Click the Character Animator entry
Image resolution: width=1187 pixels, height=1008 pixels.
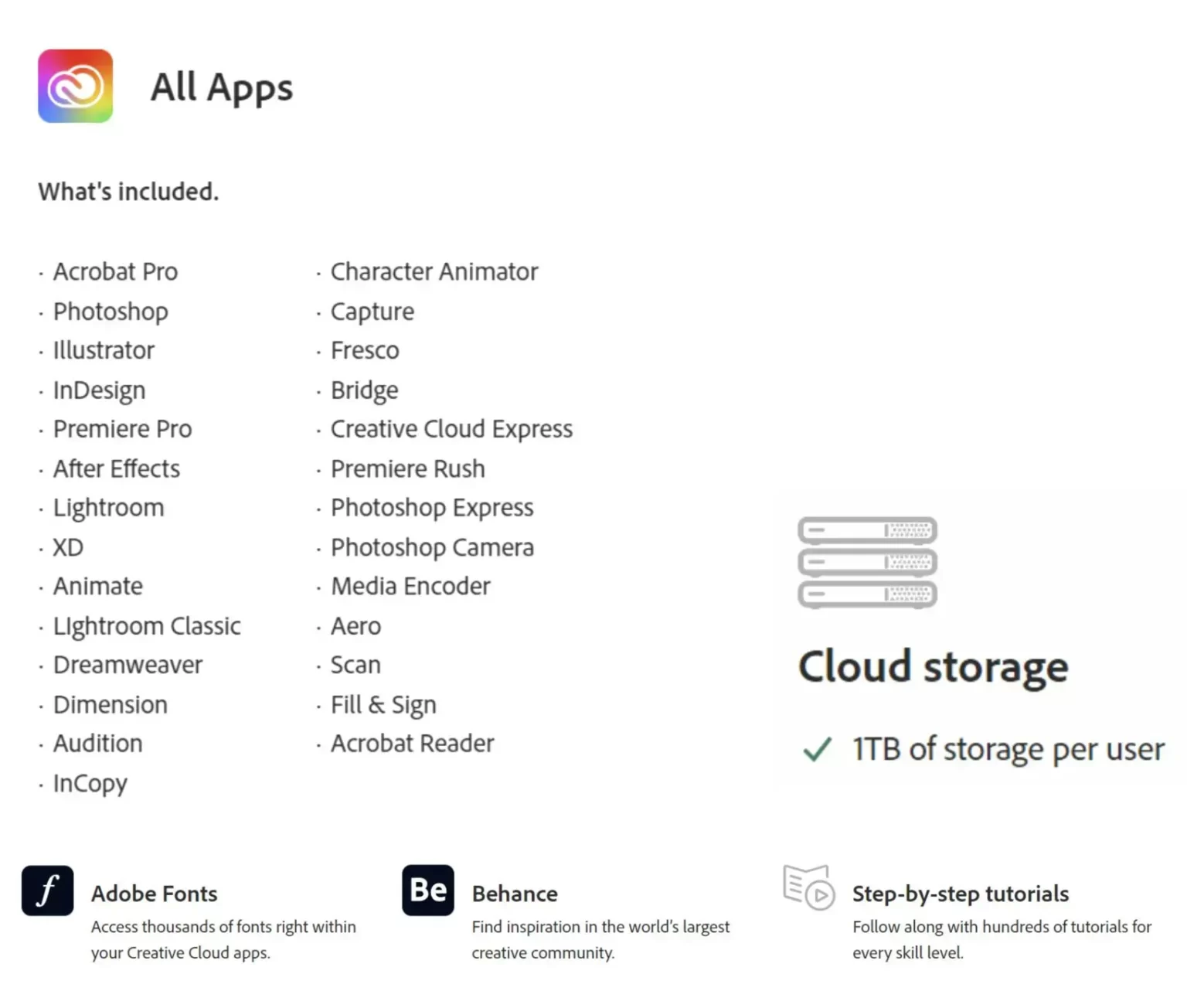click(434, 272)
